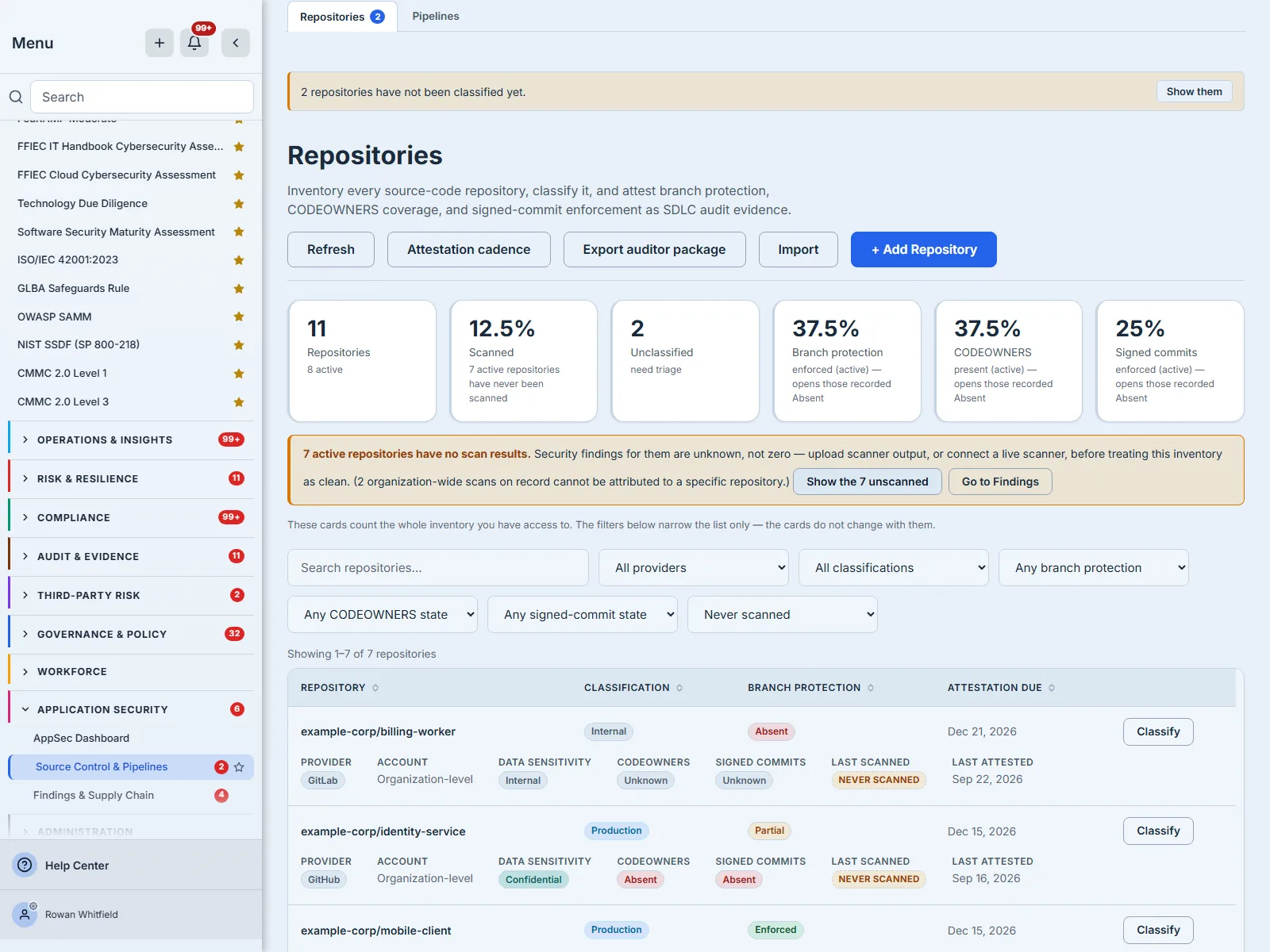
Task: Expand Audit & Evidence section
Action: point(132,556)
